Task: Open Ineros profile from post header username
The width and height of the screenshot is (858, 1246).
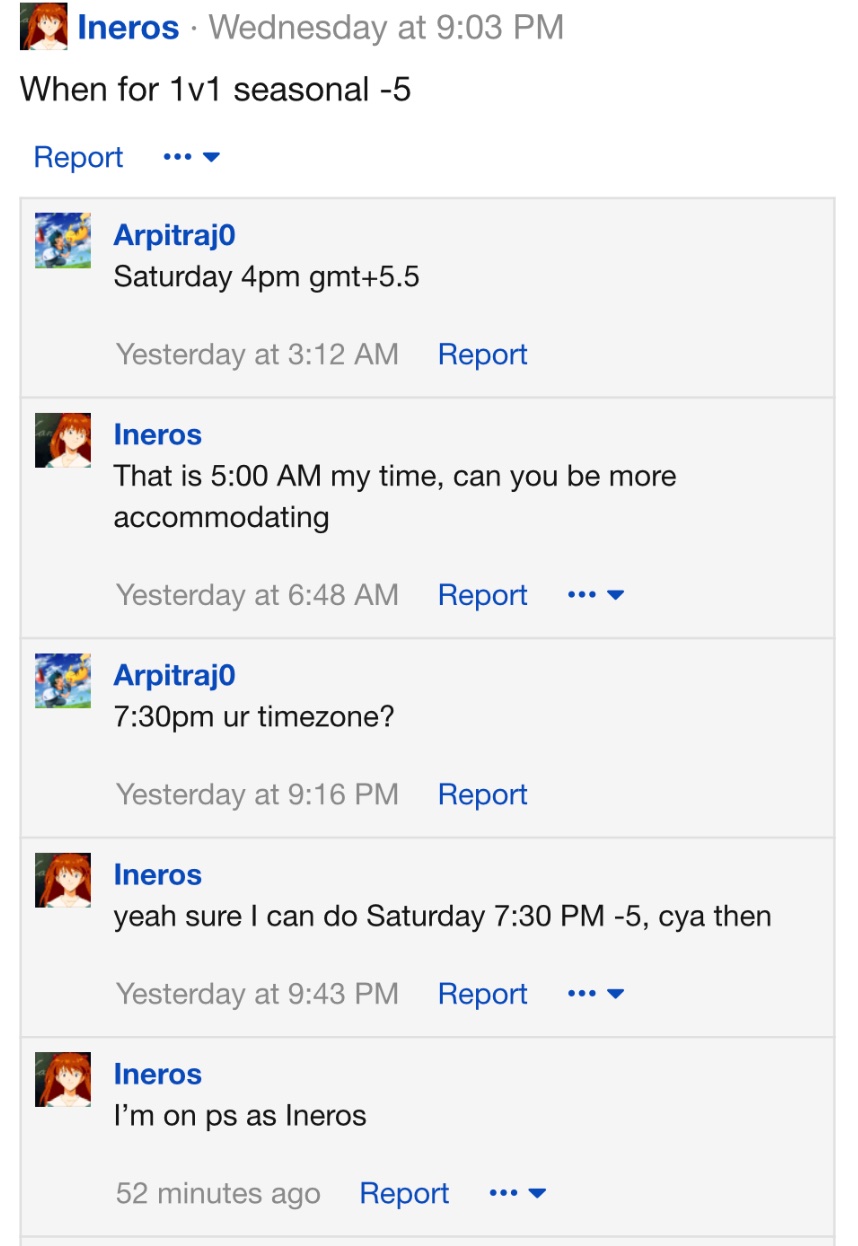Action: tap(129, 27)
